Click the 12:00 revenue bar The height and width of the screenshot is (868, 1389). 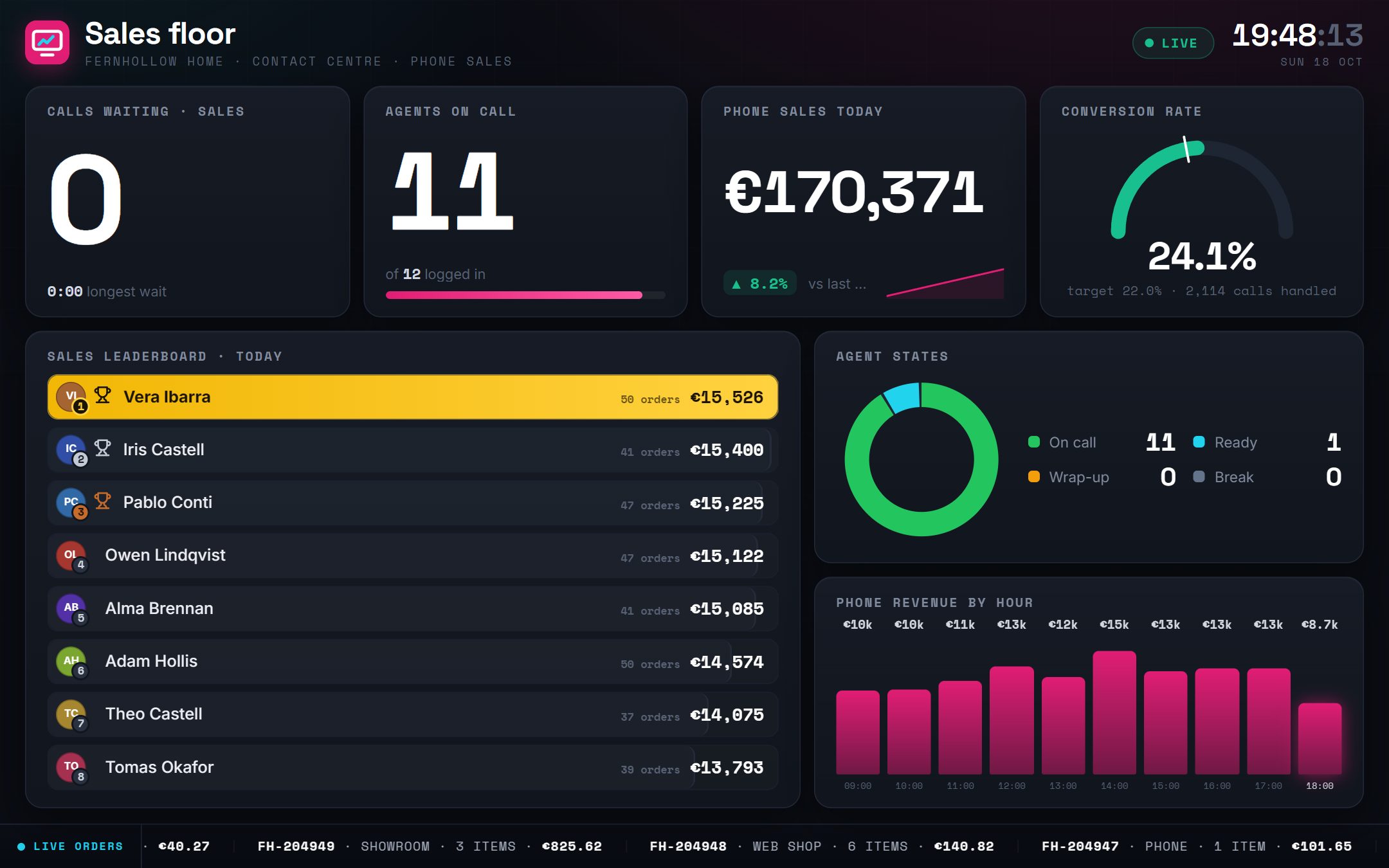(1012, 720)
